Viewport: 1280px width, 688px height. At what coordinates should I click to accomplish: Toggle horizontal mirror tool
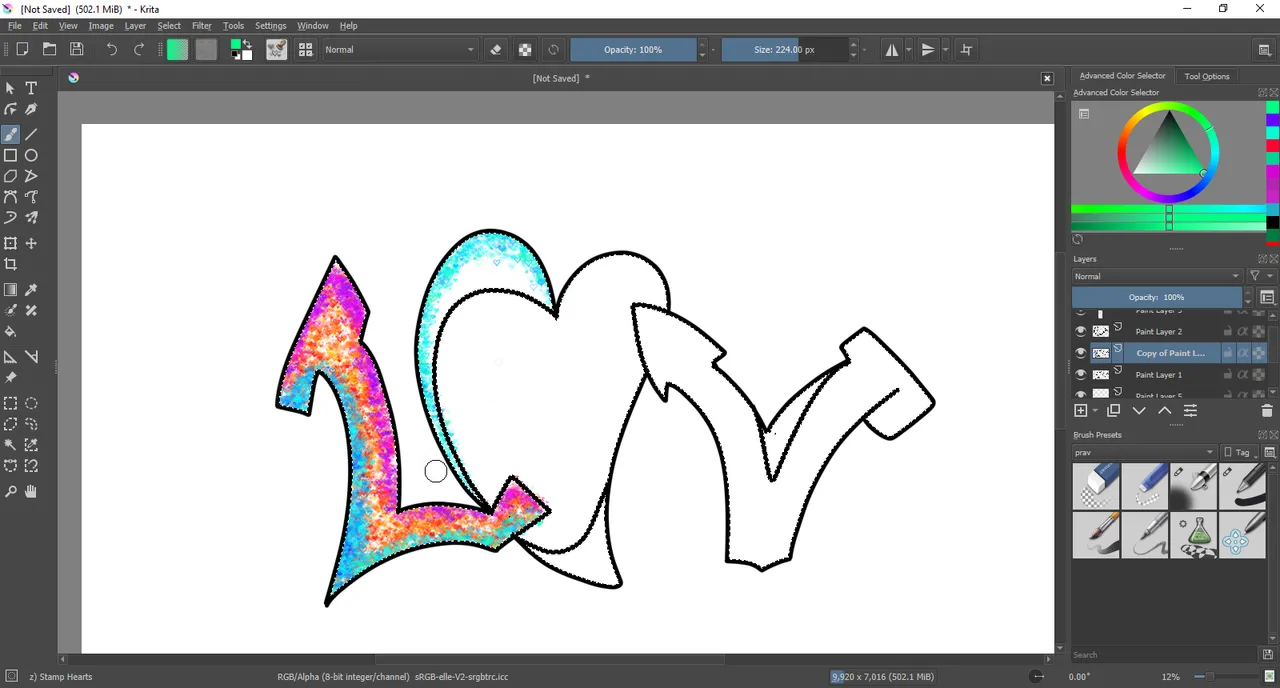pos(892,49)
